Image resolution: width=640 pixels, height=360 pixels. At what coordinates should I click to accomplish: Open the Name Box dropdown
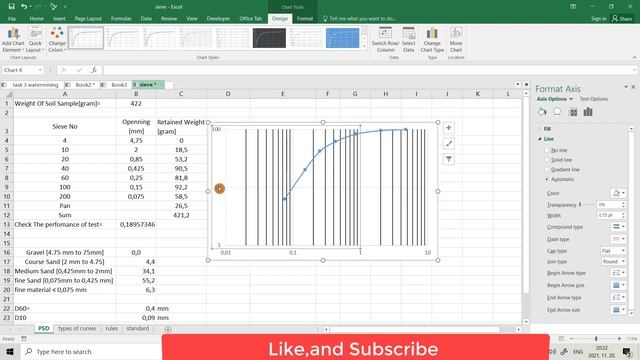40,70
